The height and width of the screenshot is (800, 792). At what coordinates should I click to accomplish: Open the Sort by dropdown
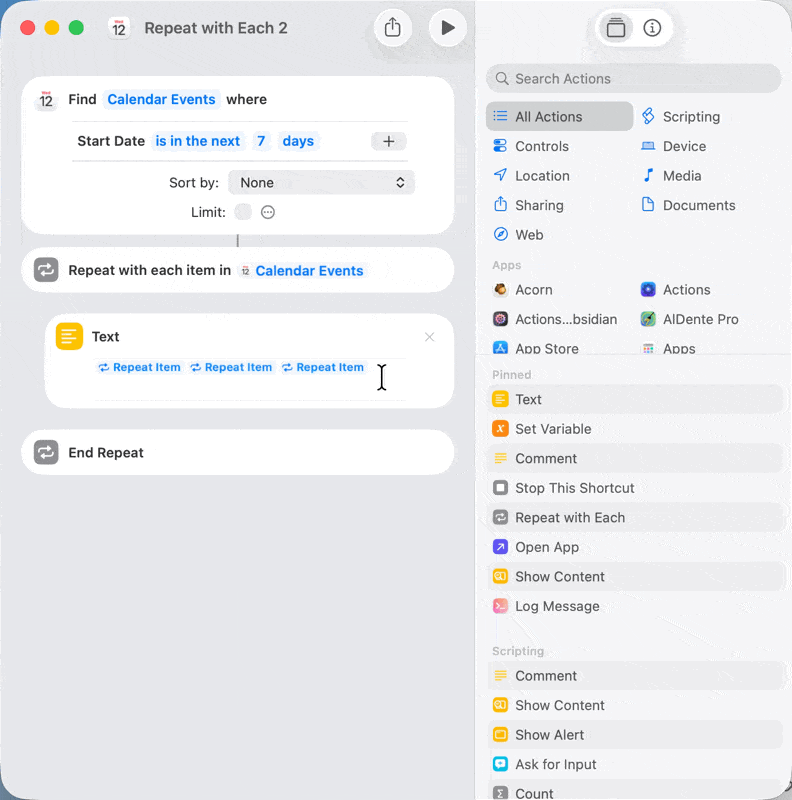click(x=321, y=183)
